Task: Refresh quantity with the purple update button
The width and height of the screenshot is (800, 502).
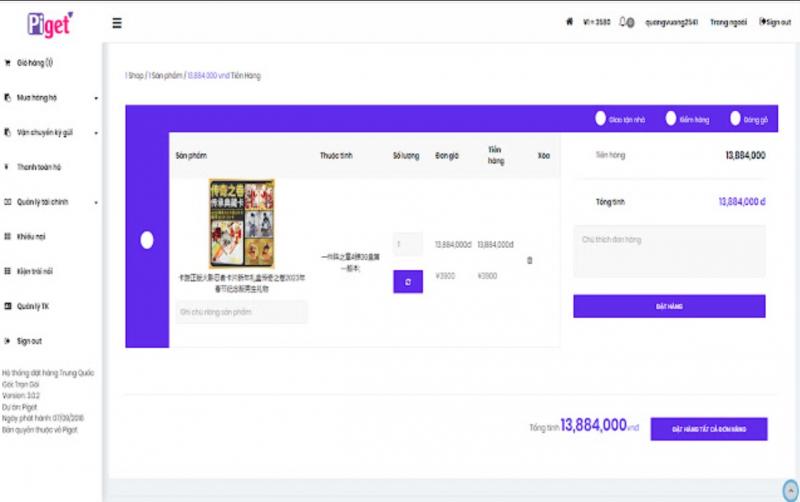Action: point(408,282)
